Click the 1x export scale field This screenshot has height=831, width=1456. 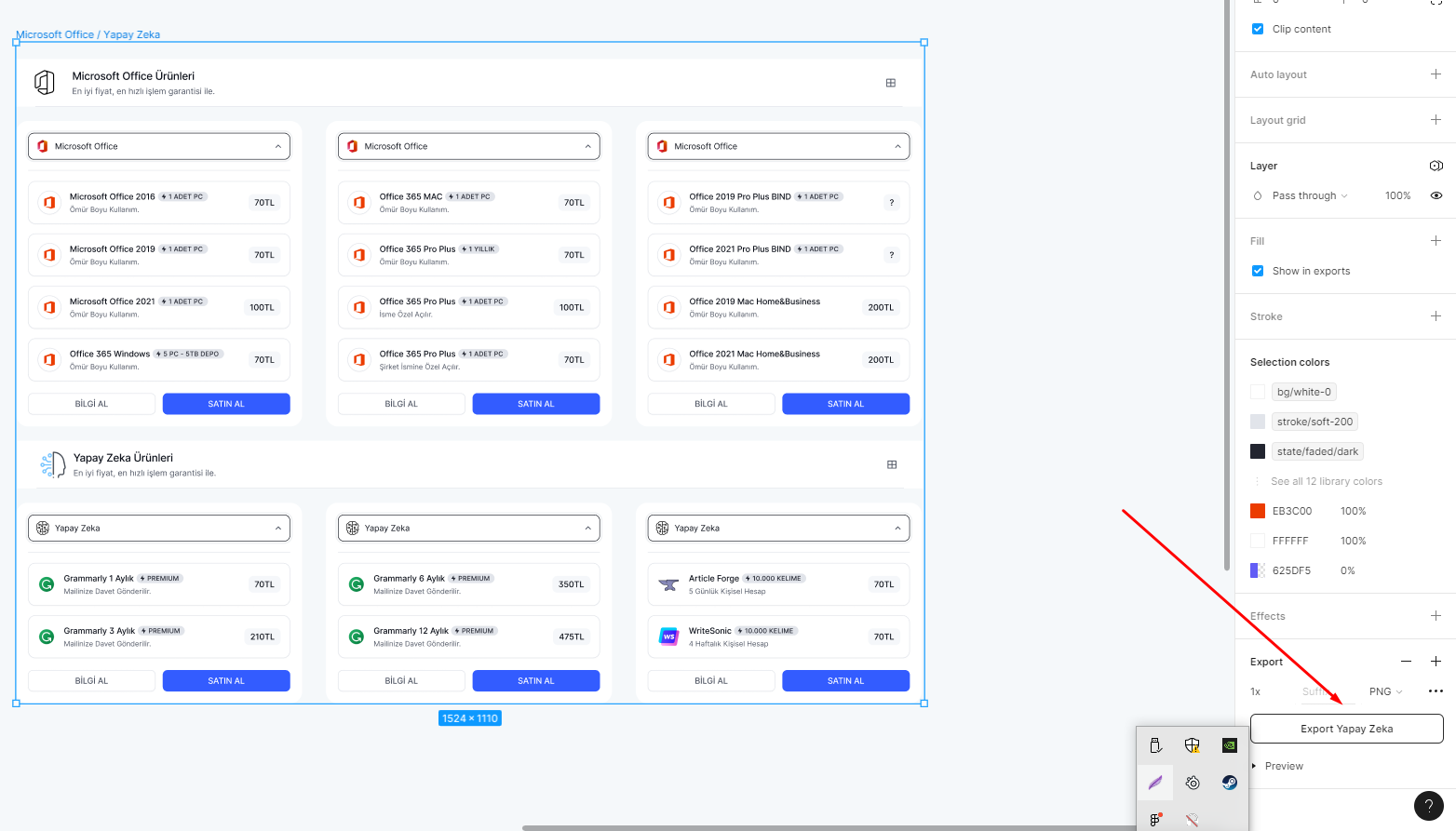pos(1256,691)
